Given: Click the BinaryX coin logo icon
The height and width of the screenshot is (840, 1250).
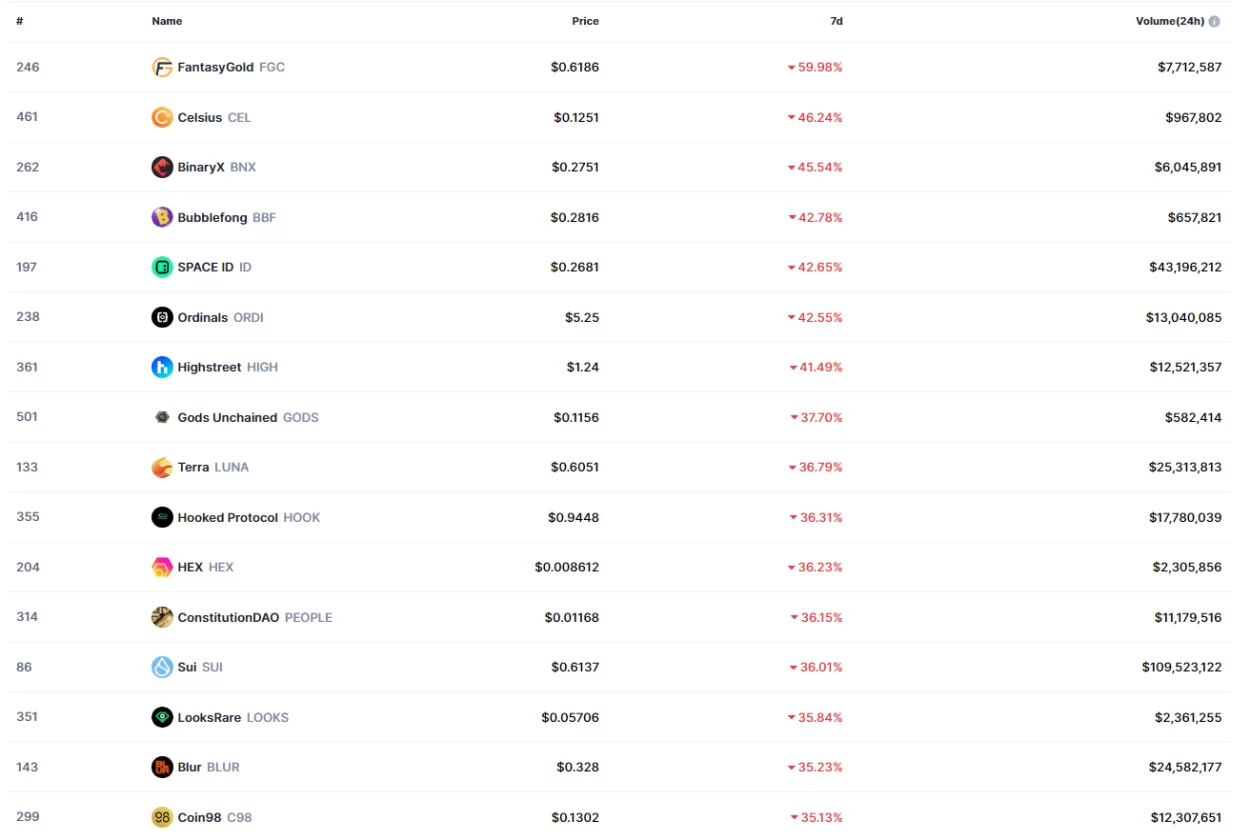Looking at the screenshot, I should click(162, 167).
